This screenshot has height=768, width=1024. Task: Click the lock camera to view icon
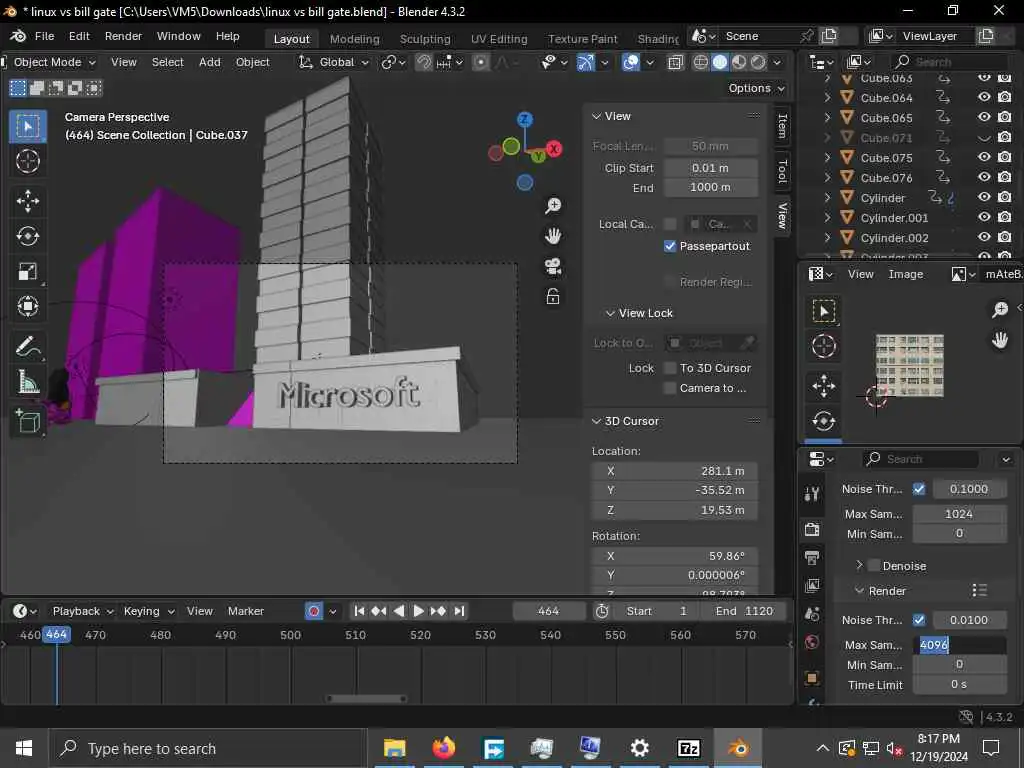tap(552, 296)
